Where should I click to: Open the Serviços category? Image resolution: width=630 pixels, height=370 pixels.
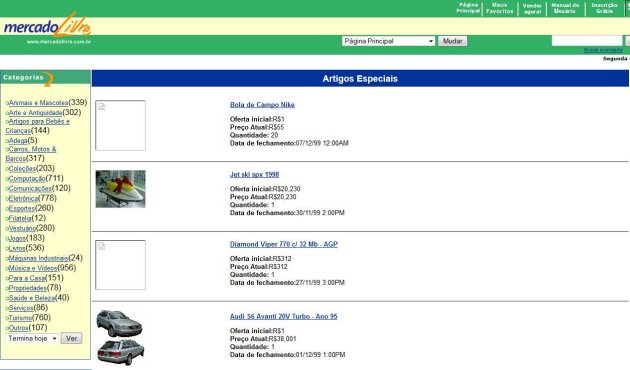click(x=21, y=309)
